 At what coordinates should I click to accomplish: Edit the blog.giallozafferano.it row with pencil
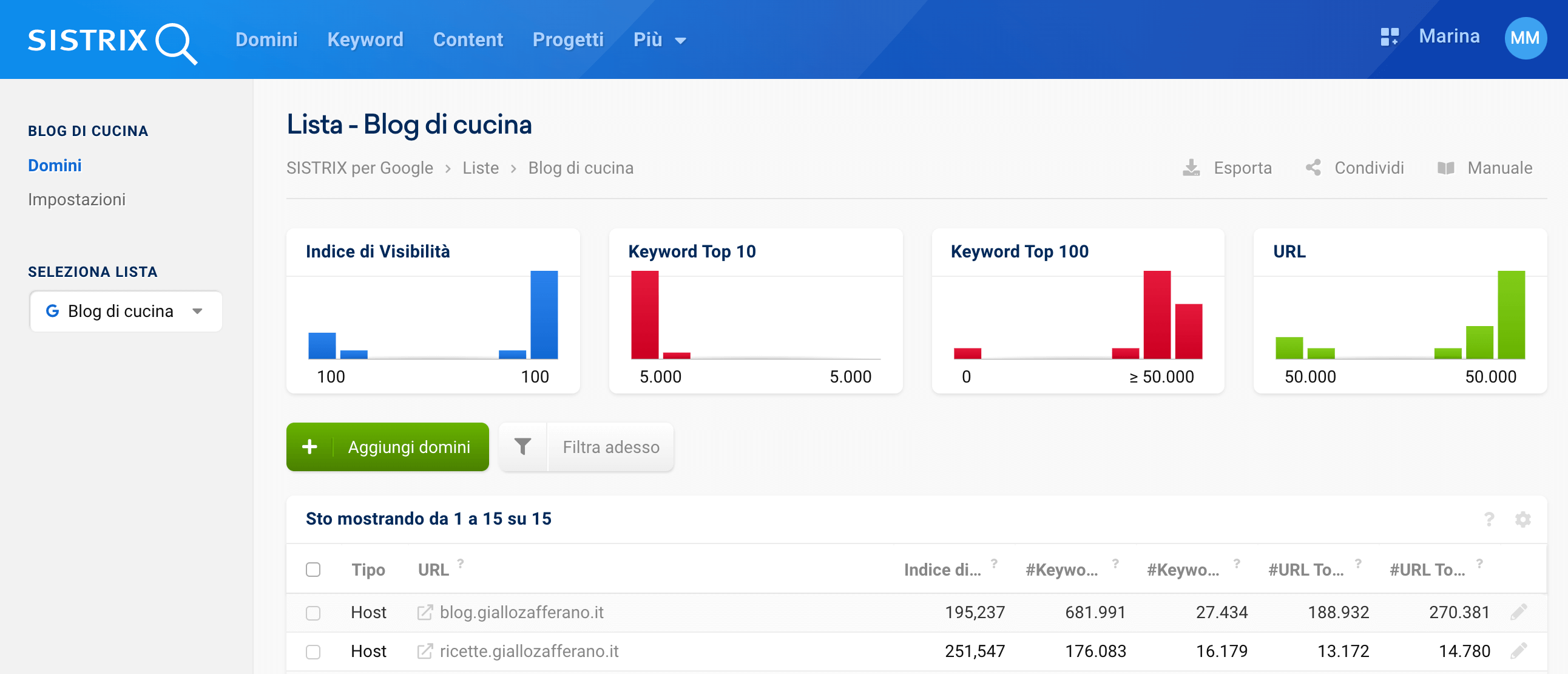pos(1519,612)
